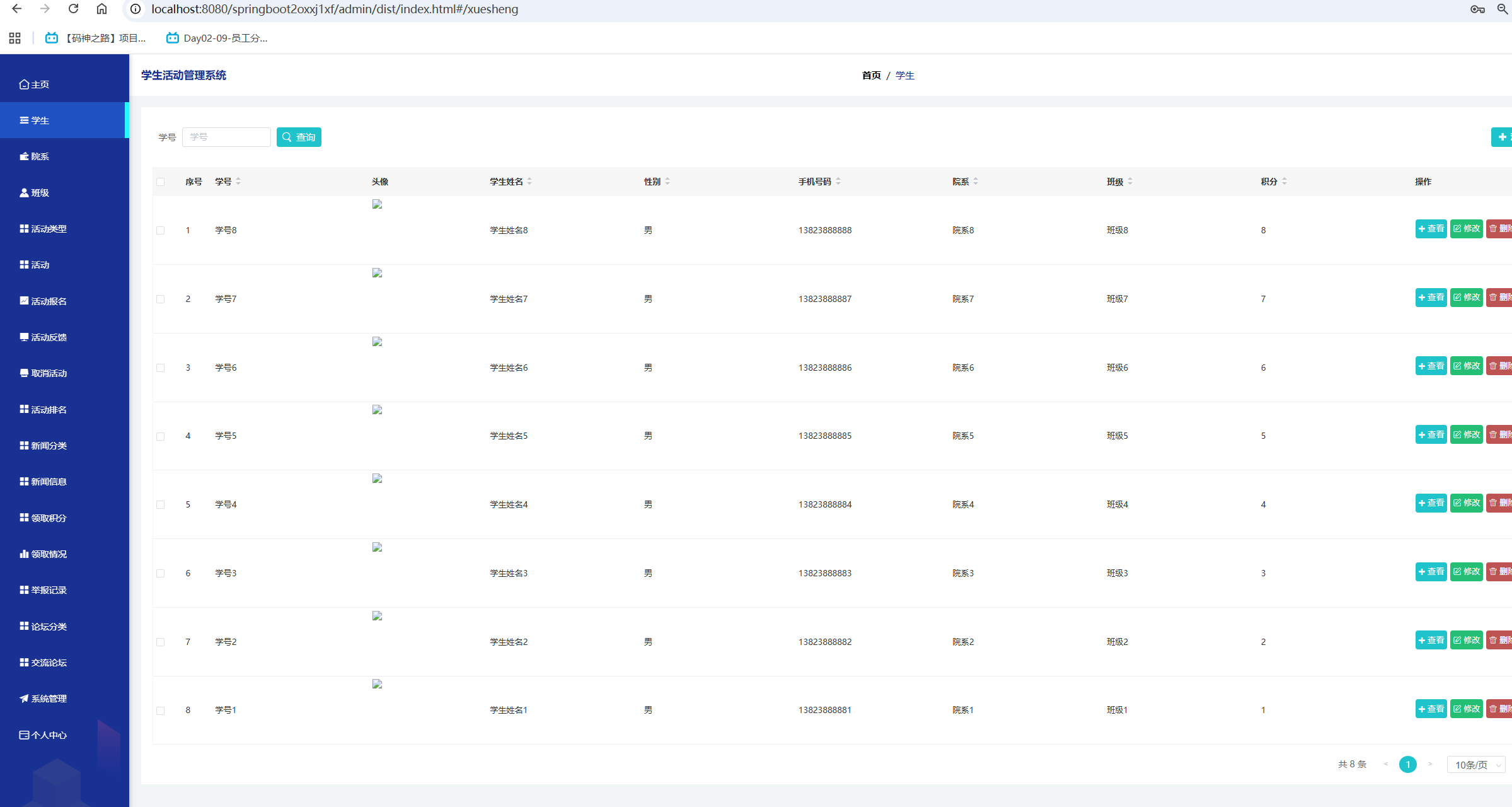Click the 学号 column sort arrows
Screen dimensions: 1512x807
click(x=238, y=182)
